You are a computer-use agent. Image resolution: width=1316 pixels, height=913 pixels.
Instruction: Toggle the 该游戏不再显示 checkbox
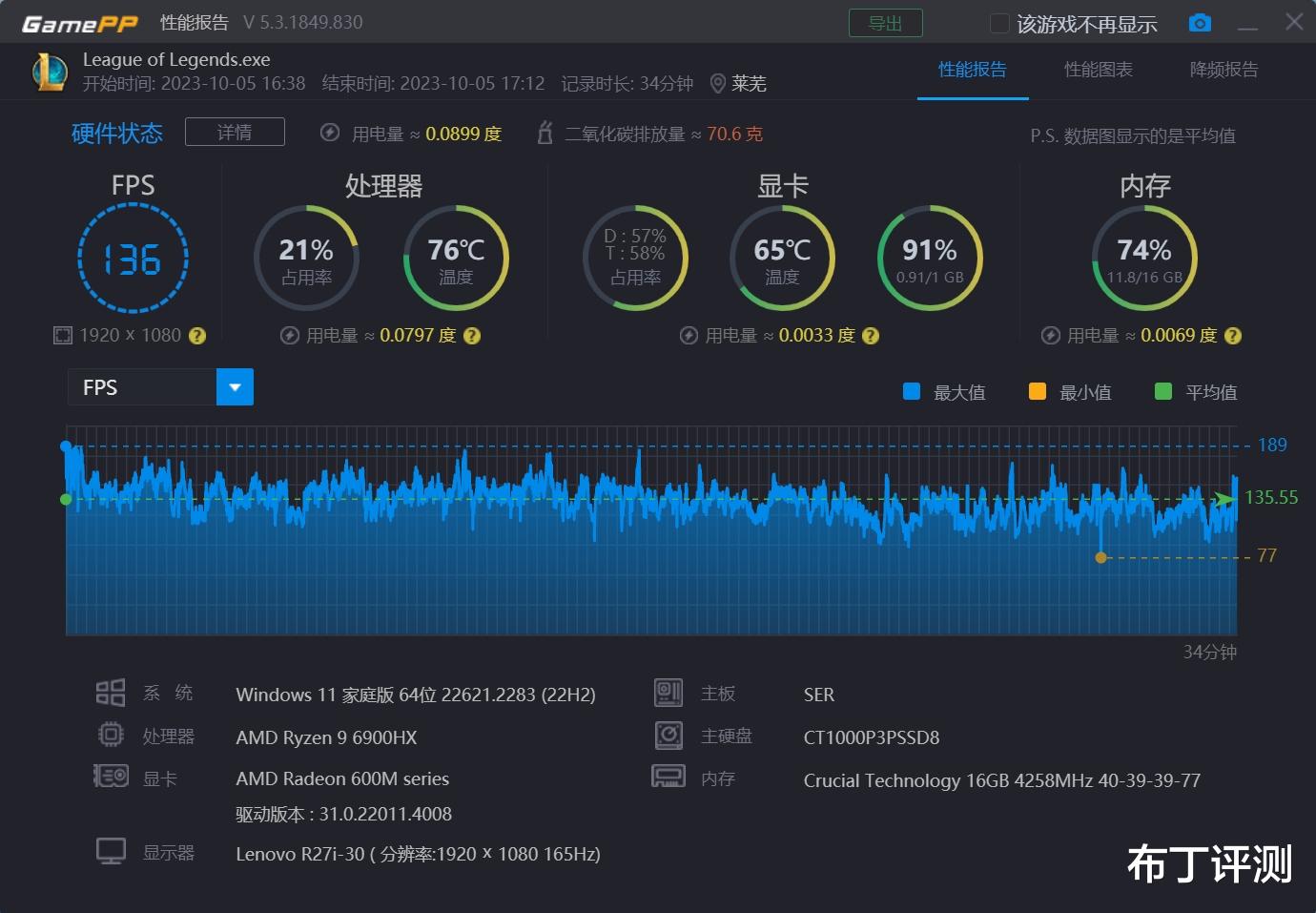pos(999,23)
